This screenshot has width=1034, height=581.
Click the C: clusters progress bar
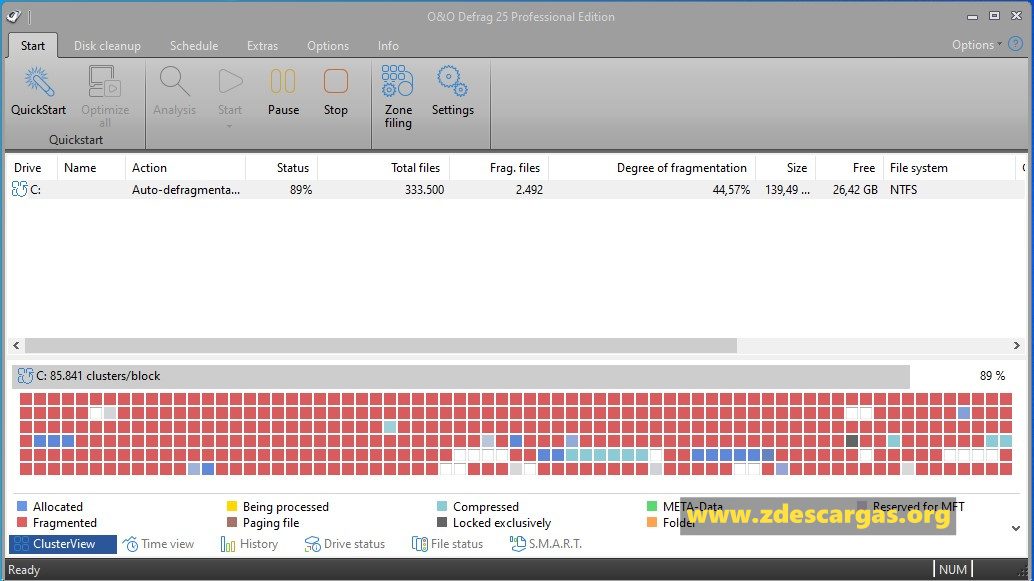tap(461, 376)
